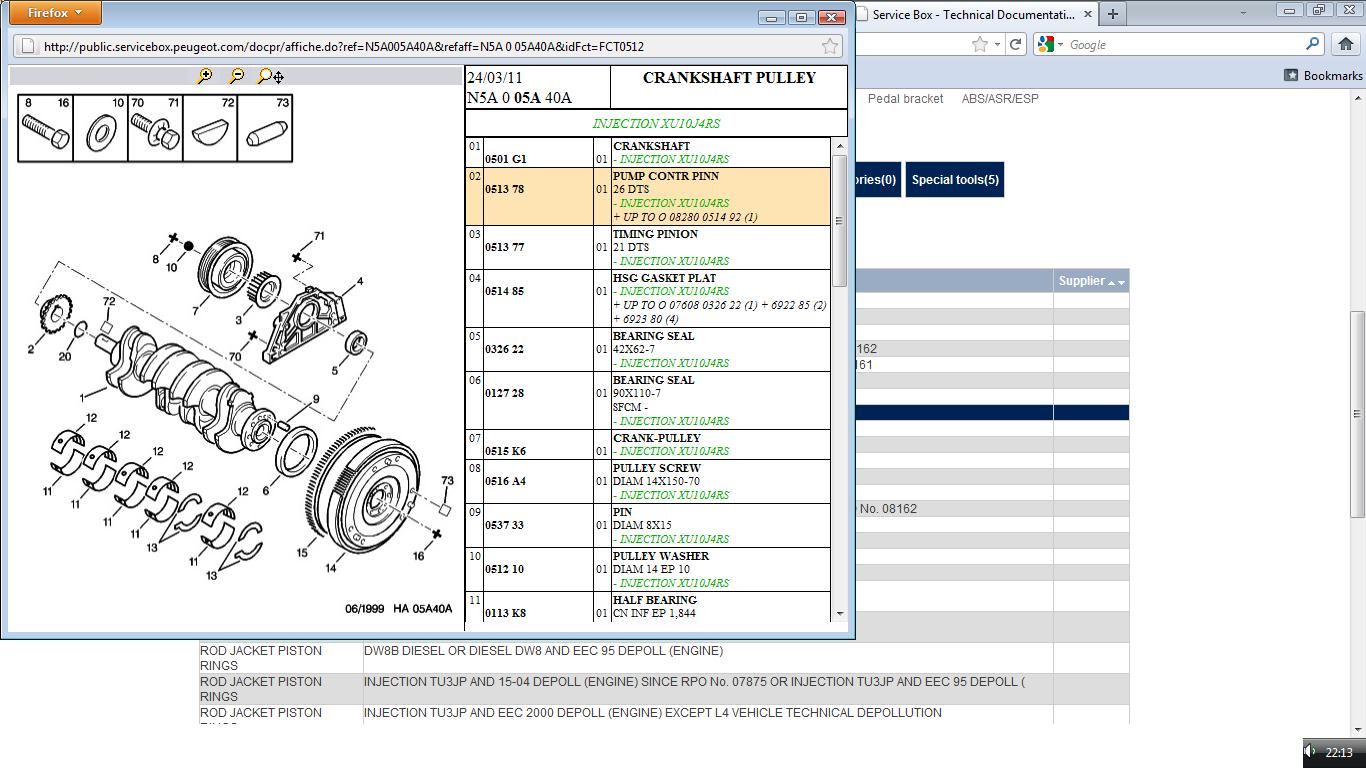Select part number 0537 33 pin
The height and width of the screenshot is (768, 1366).
504,525
